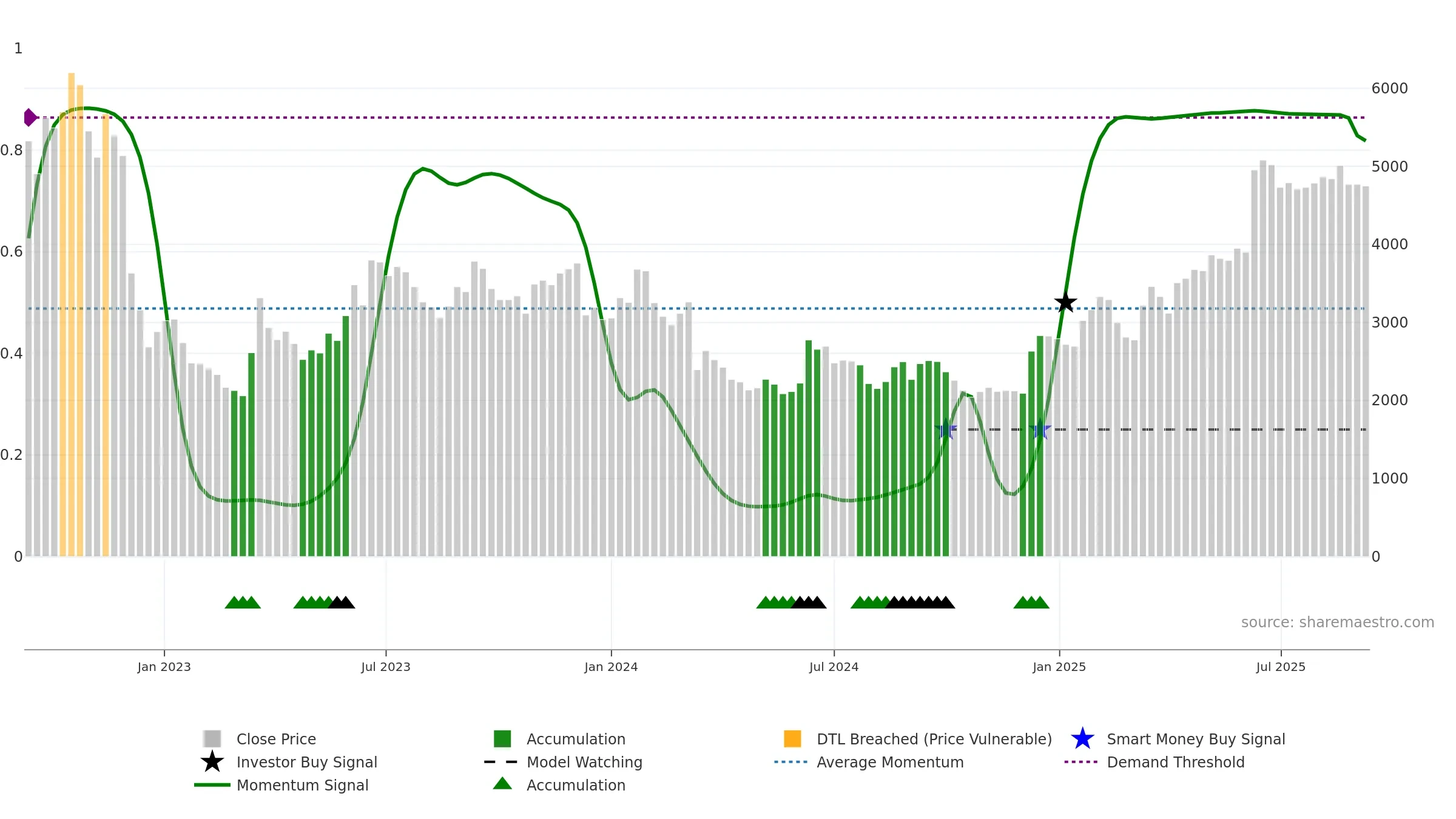Click the source: sharemaestro.com text
The width and height of the screenshot is (1456, 819).
tap(1338, 622)
